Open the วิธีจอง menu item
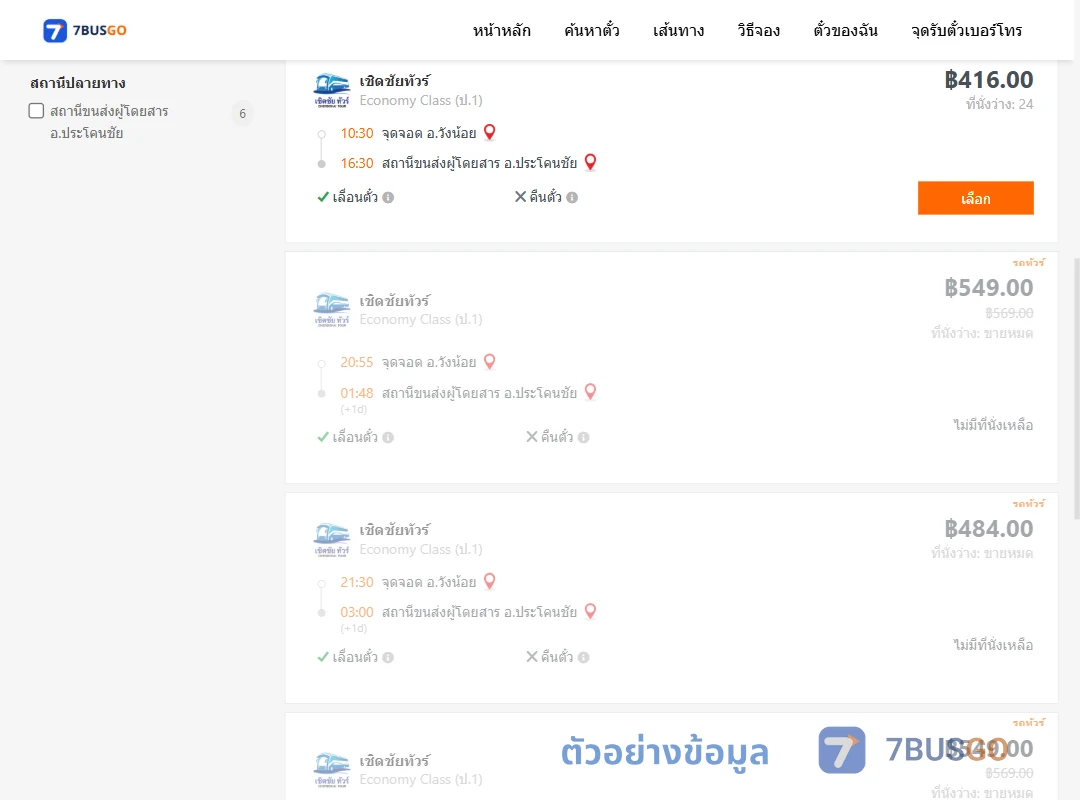This screenshot has width=1080, height=800. pyautogui.click(x=758, y=30)
